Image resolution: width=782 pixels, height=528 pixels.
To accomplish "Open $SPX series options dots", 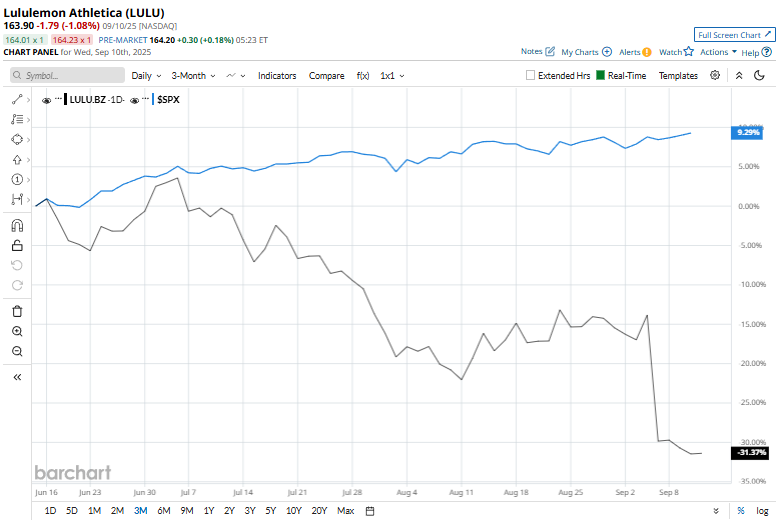I will click(x=146, y=99).
